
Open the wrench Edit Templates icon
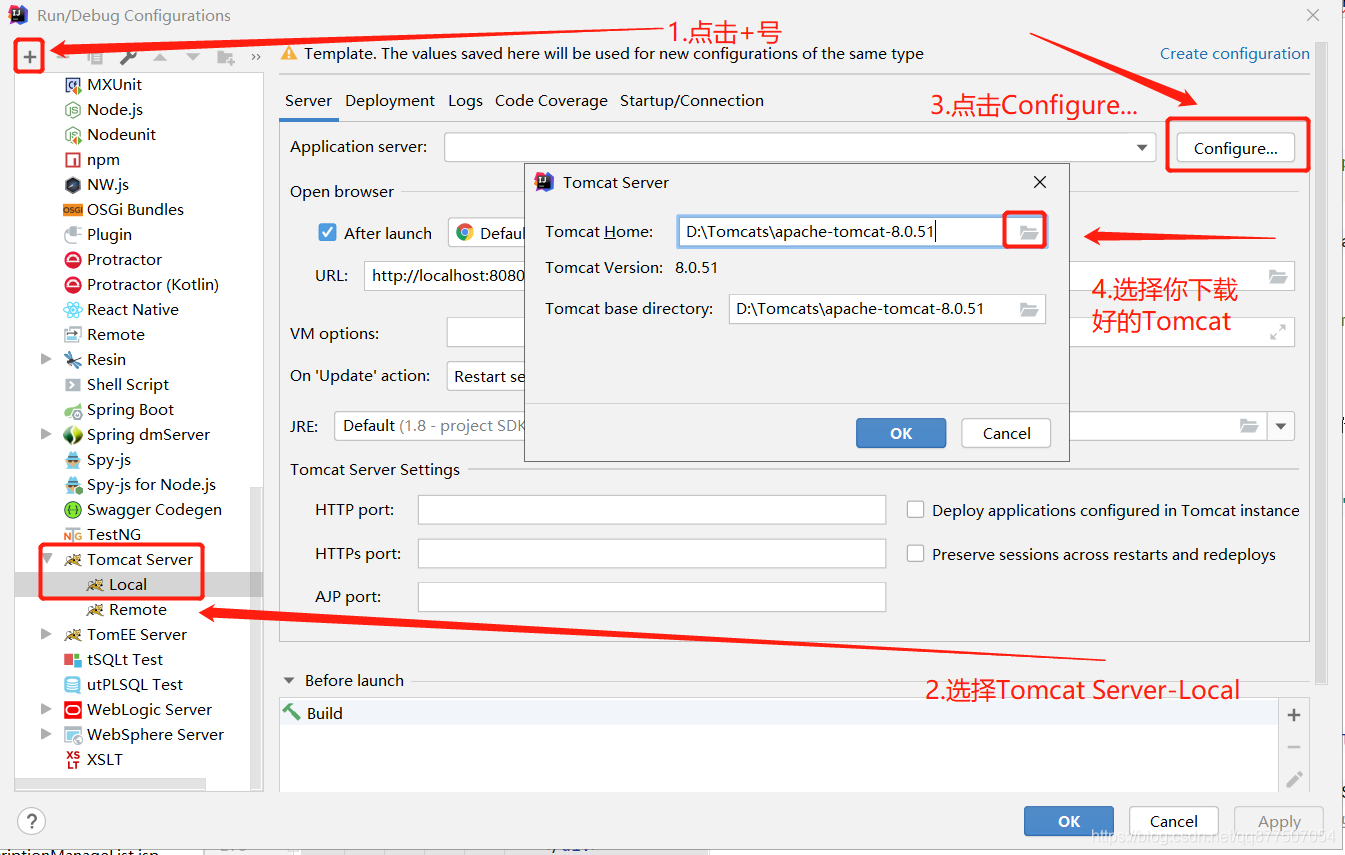pos(128,57)
